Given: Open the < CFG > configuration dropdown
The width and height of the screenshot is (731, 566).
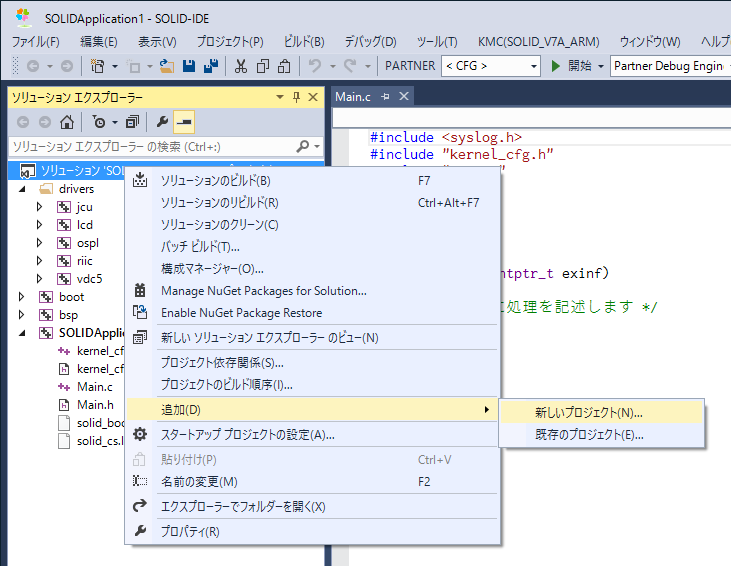Looking at the screenshot, I should point(490,66).
